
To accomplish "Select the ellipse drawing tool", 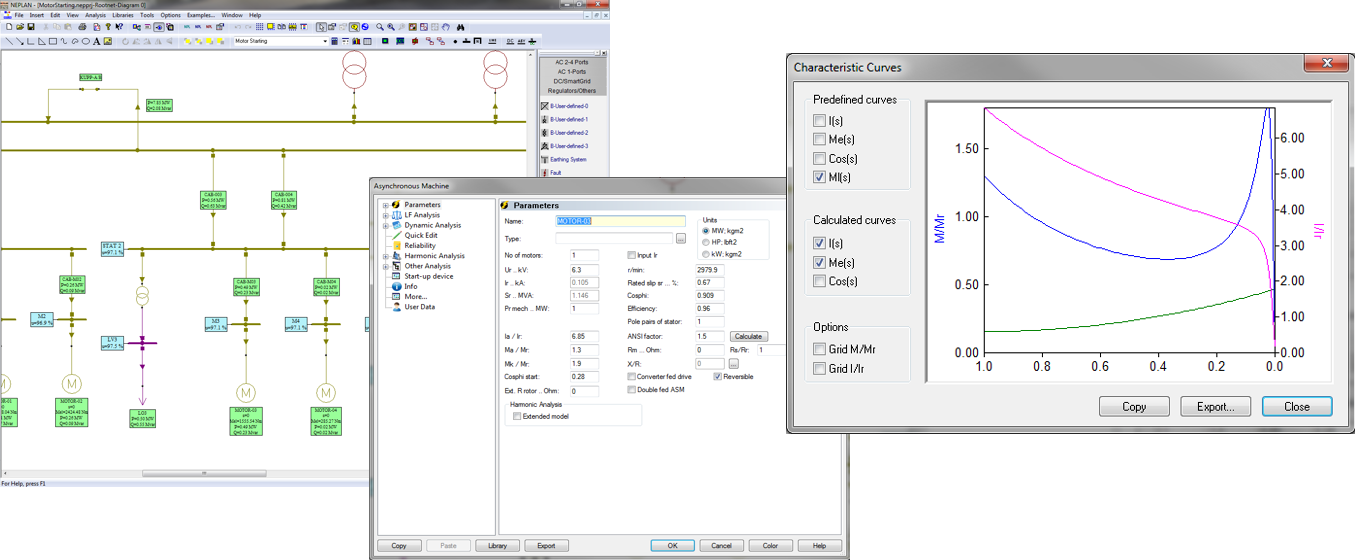I will click(x=86, y=41).
